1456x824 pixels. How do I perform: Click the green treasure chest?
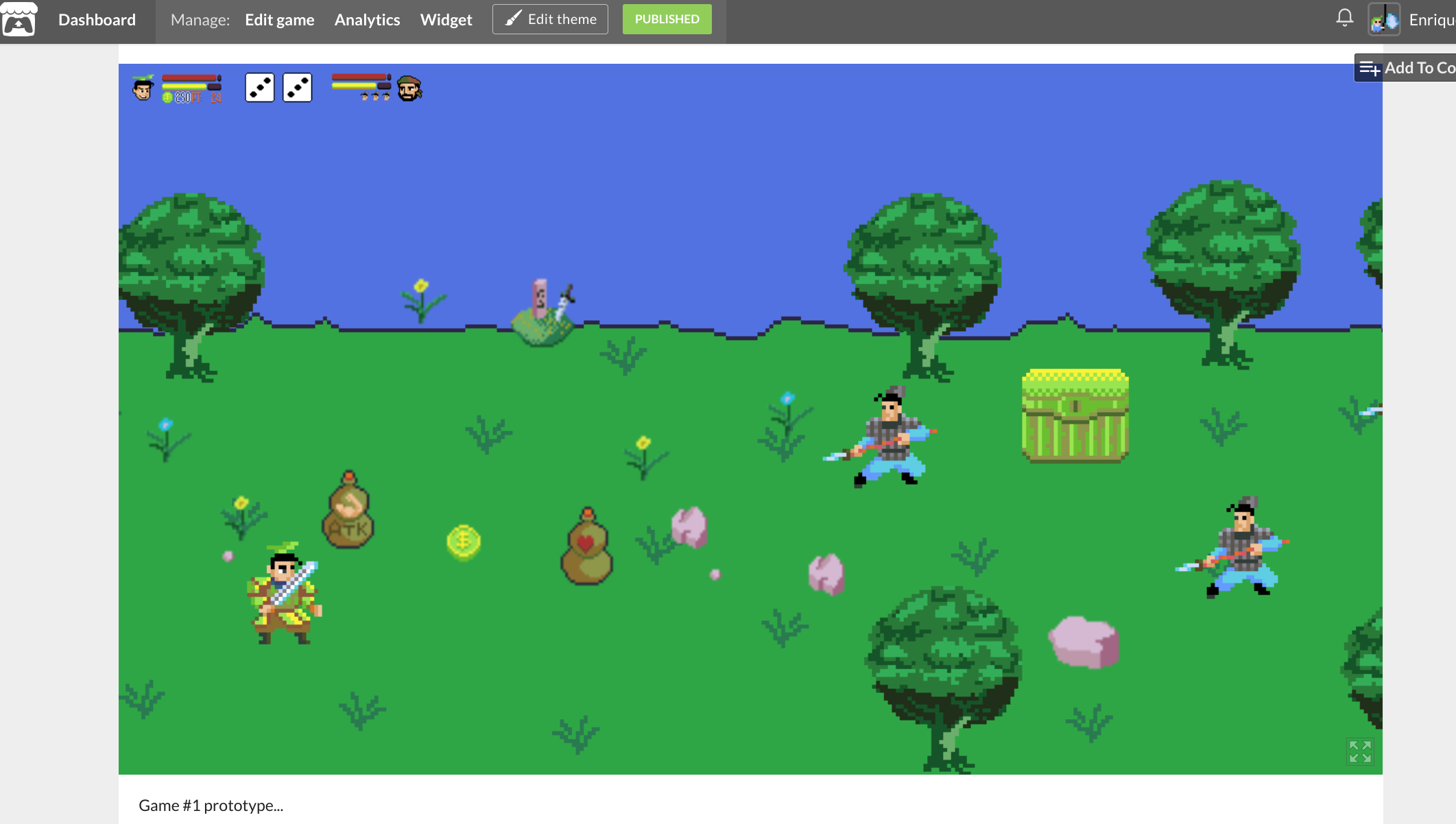pos(1075,416)
